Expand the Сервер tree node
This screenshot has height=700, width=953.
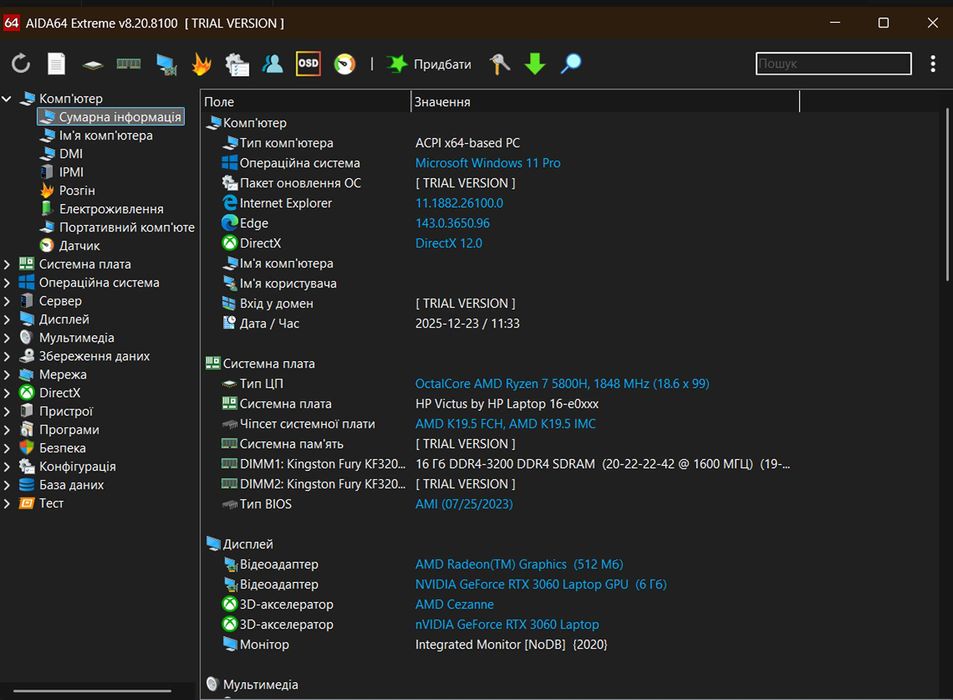point(7,301)
